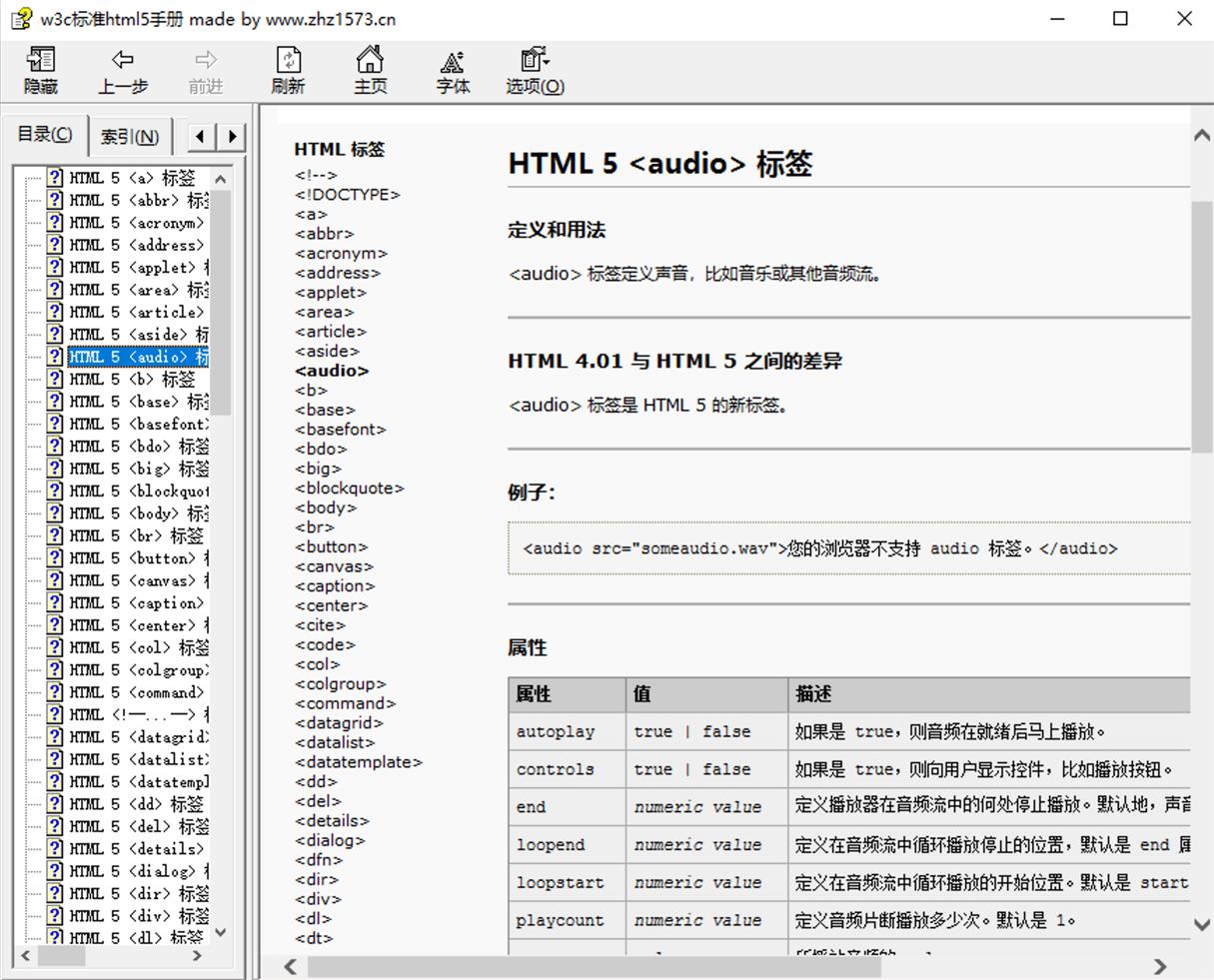
Task: Click the topic icon beside HTML 5 <command>
Action: click(x=55, y=692)
